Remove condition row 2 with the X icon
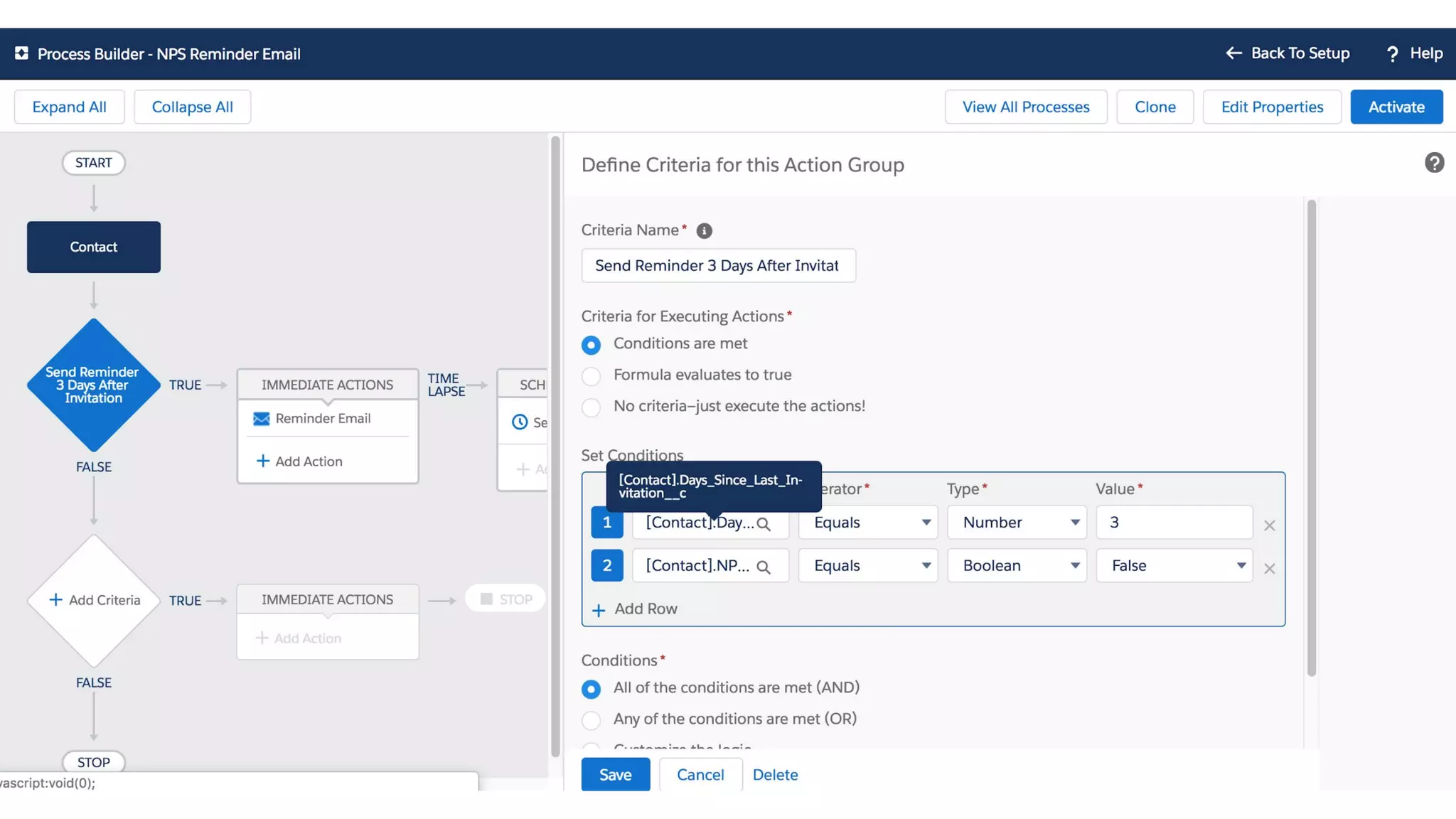Screen dimensions: 1456x819 (x=1269, y=568)
